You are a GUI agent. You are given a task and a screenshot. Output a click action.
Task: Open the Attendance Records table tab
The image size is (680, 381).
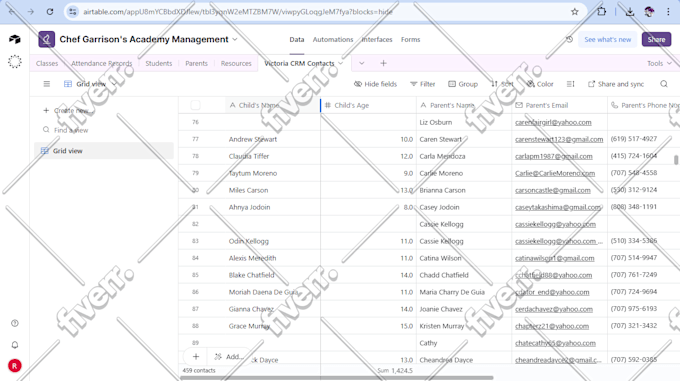pos(101,63)
